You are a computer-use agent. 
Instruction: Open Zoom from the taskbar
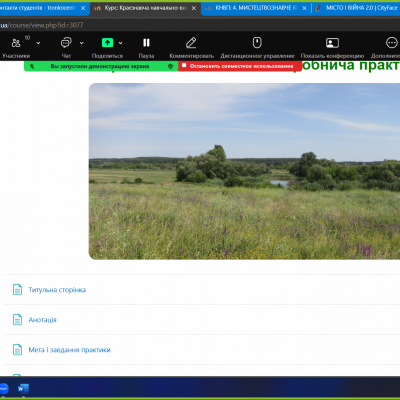pos(4,389)
